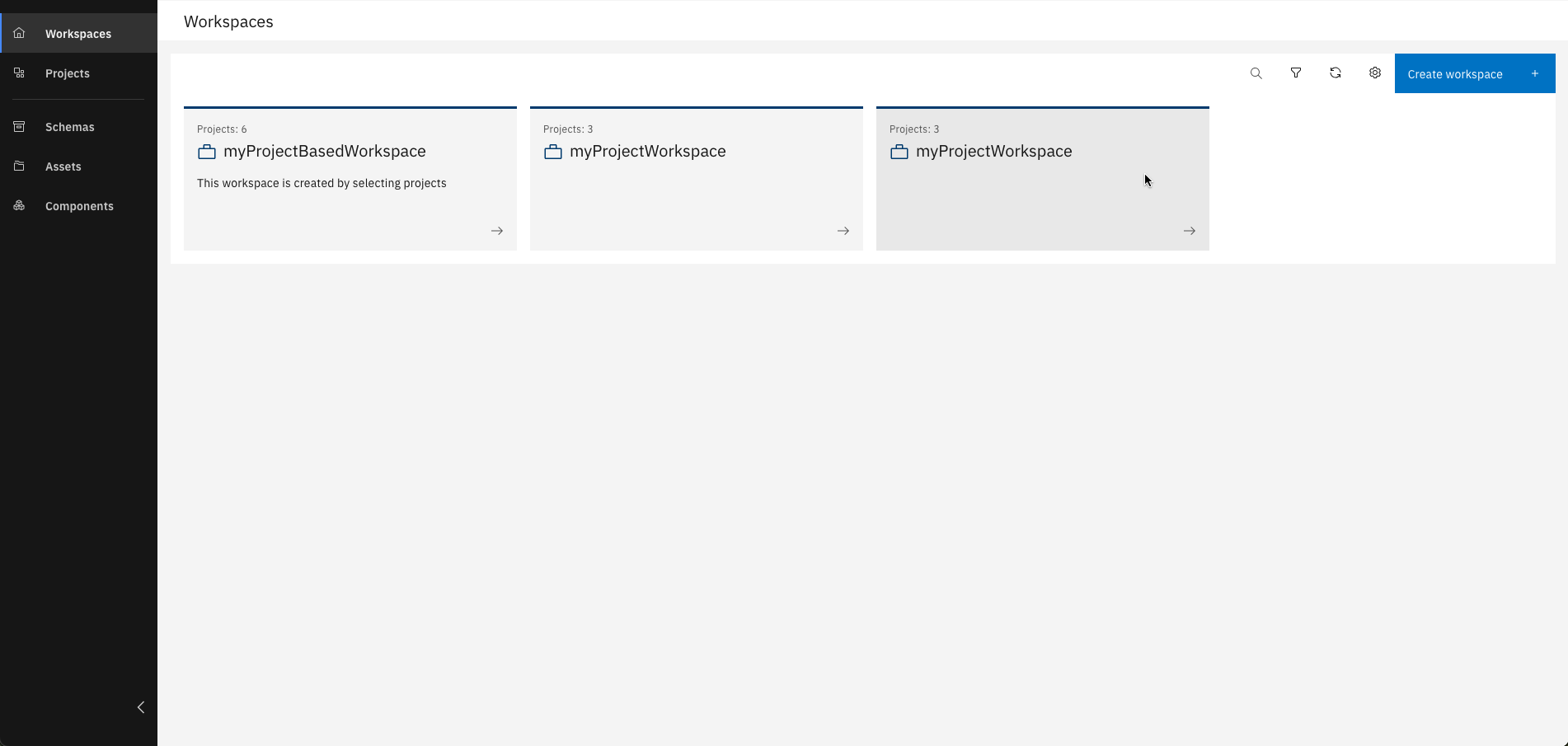Viewport: 1568px width, 746px height.
Task: Open the filter funnel icon
Action: pos(1295,73)
